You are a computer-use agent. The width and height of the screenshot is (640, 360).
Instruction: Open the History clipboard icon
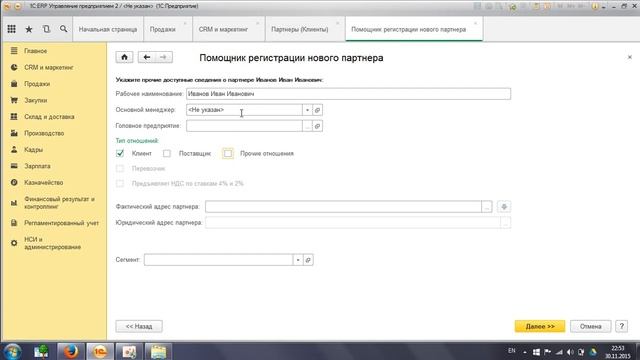(46, 29)
